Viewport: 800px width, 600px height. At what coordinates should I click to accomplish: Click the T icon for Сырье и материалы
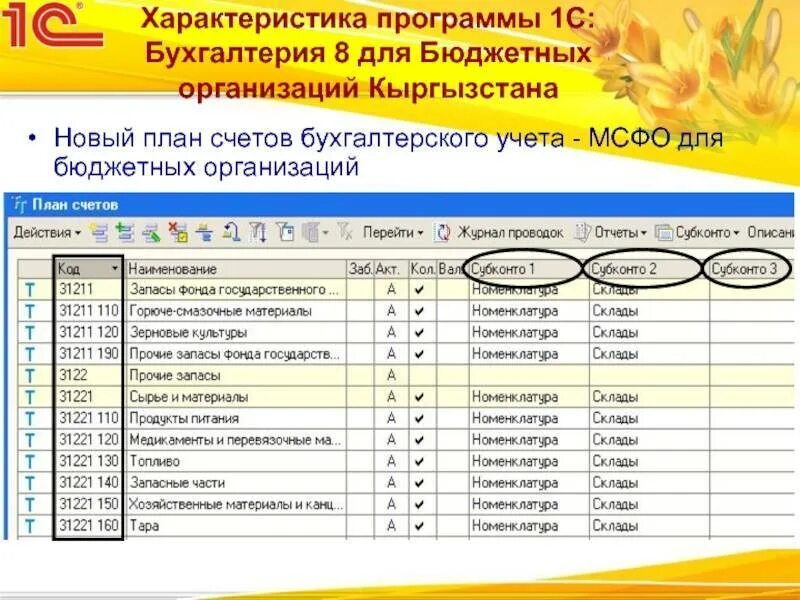pos(30,397)
